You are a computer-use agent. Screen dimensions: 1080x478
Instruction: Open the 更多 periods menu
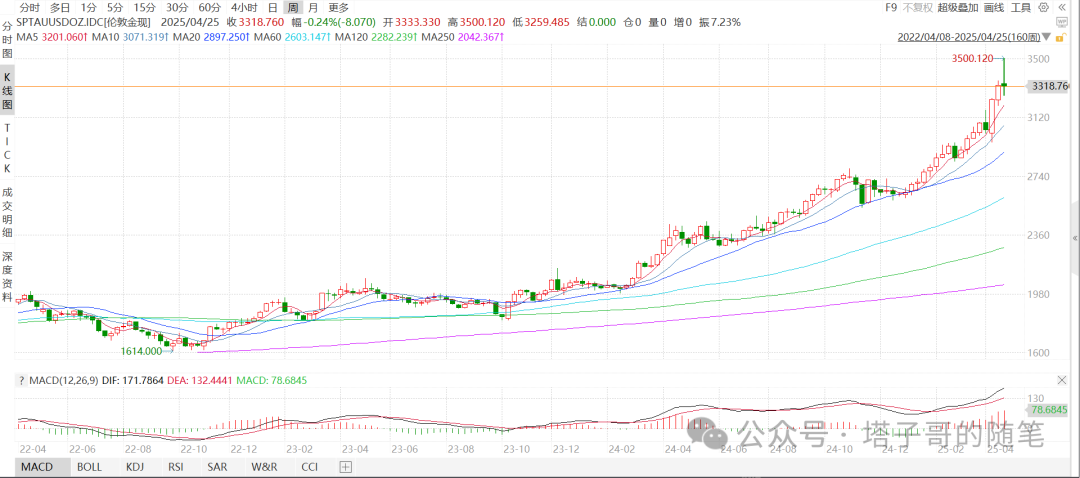(x=339, y=8)
